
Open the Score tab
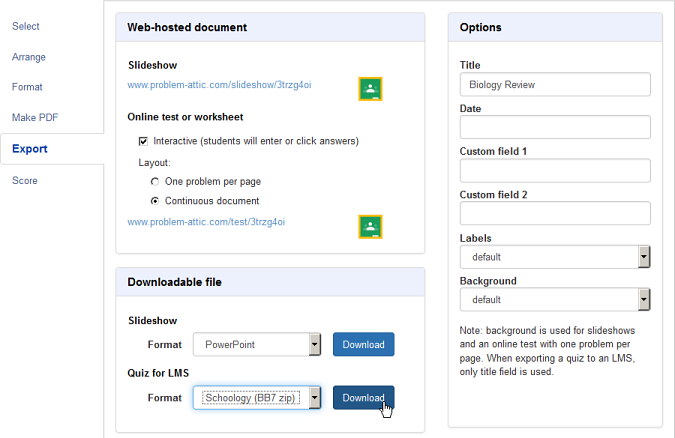25,180
